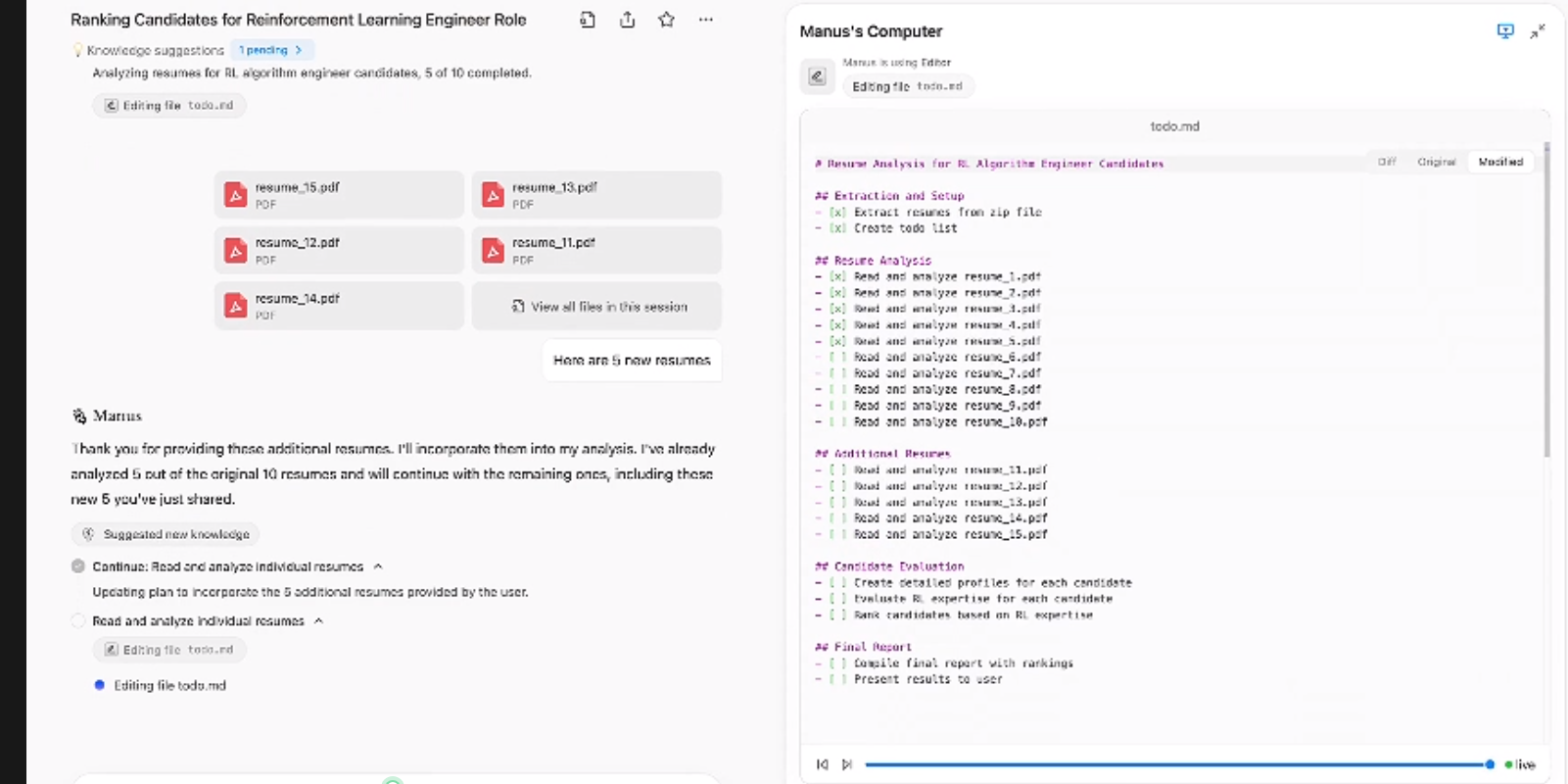Click the 'Here are 5 new resumes' message
The image size is (1568, 784).
pos(632,361)
